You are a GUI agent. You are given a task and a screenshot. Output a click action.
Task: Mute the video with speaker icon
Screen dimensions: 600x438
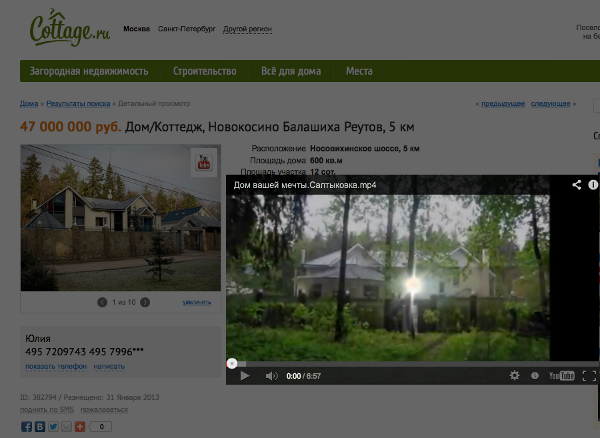point(271,376)
